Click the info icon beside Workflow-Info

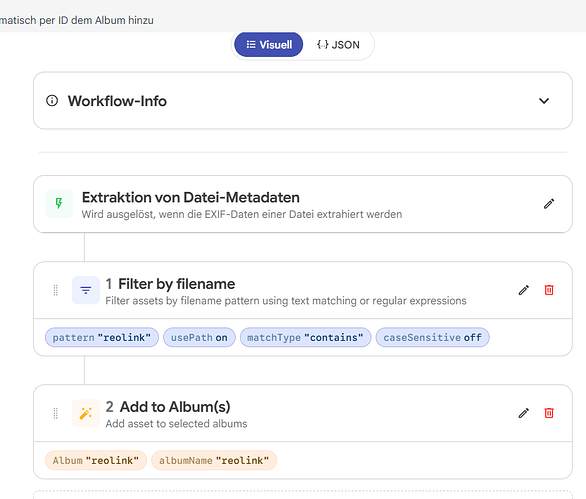click(x=52, y=101)
